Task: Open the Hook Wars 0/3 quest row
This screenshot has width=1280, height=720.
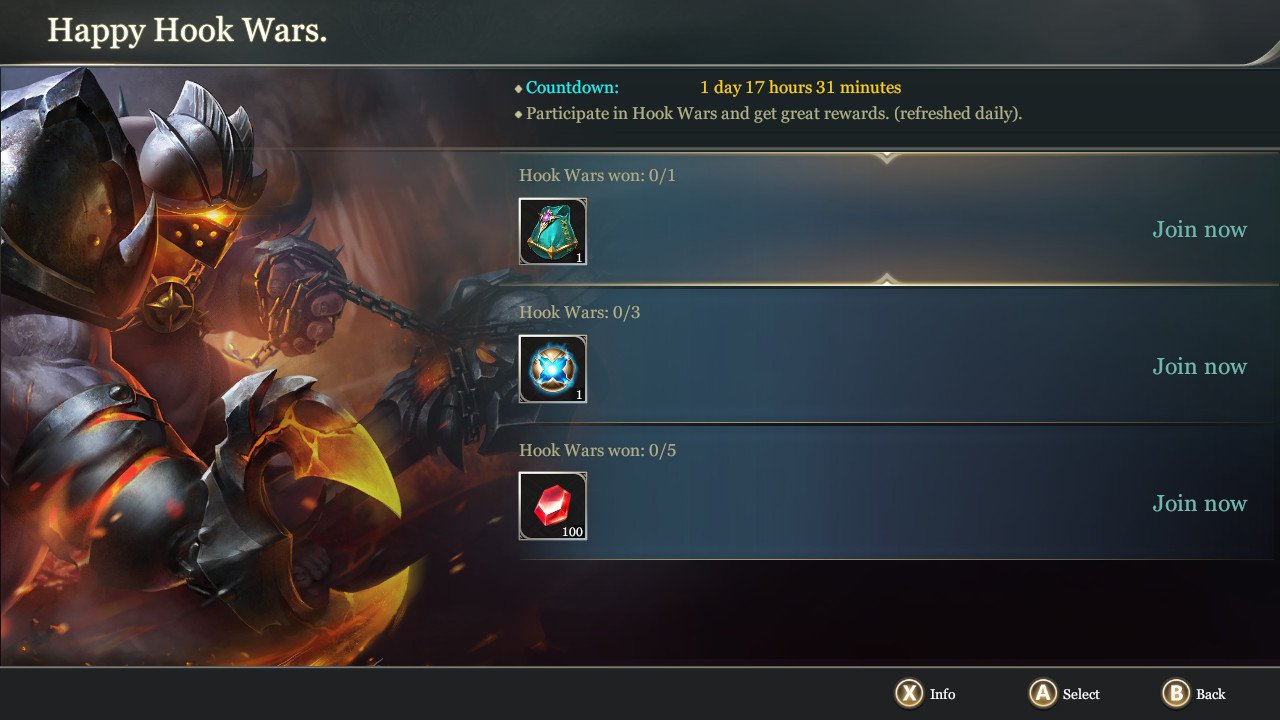Action: coord(890,355)
